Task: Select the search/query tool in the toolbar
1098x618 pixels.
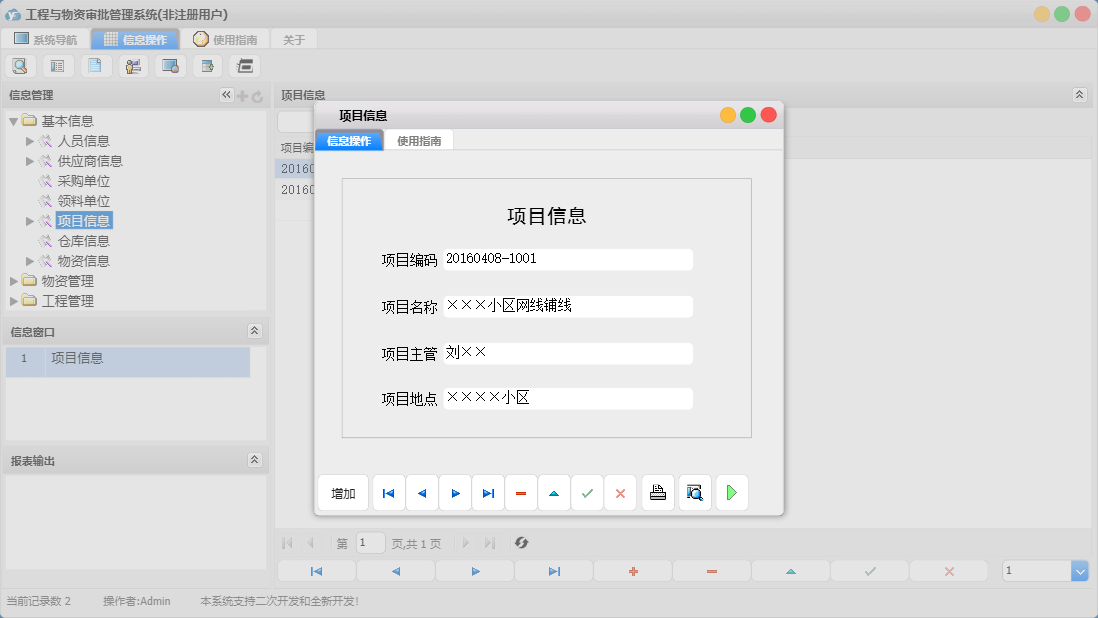Action: (x=20, y=65)
